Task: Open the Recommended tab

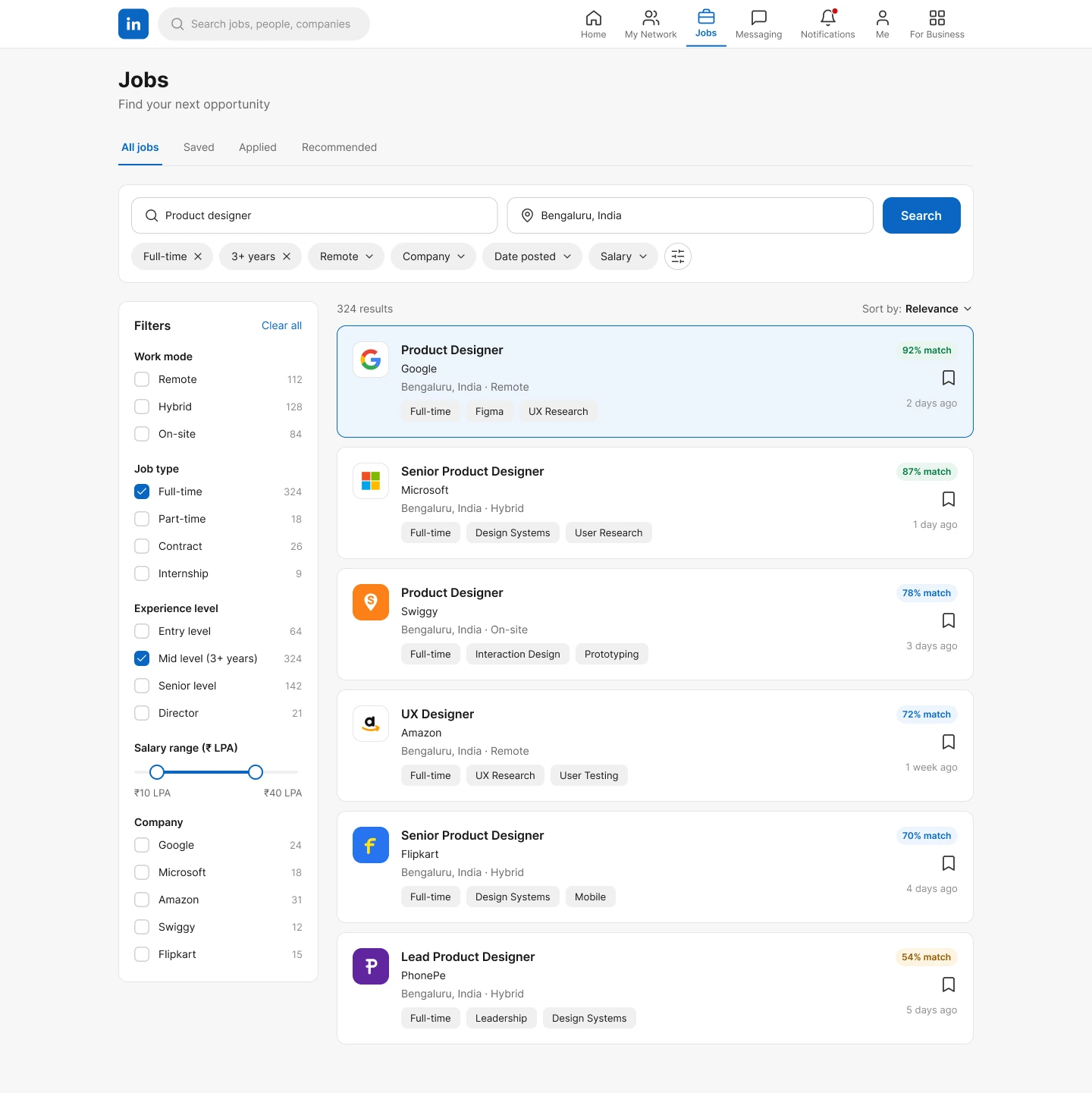Action: coord(339,147)
